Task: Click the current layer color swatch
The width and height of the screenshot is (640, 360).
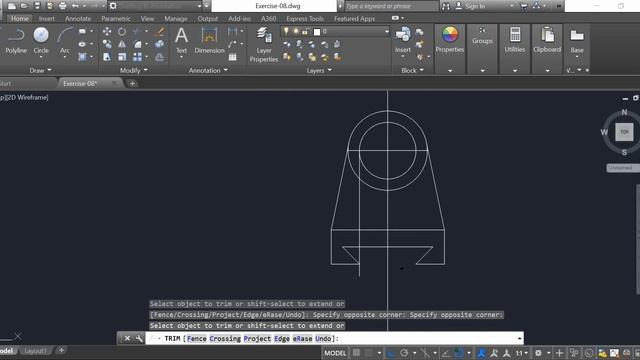Action: point(317,31)
